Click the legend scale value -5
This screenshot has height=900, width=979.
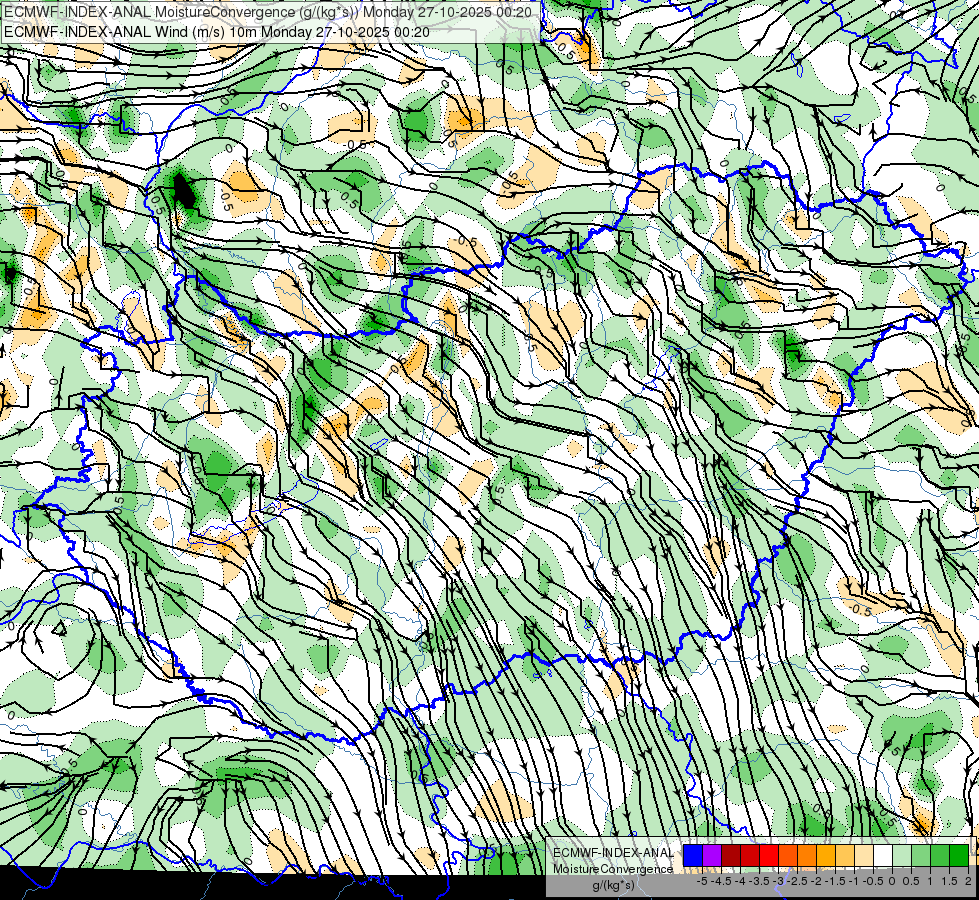(x=702, y=881)
